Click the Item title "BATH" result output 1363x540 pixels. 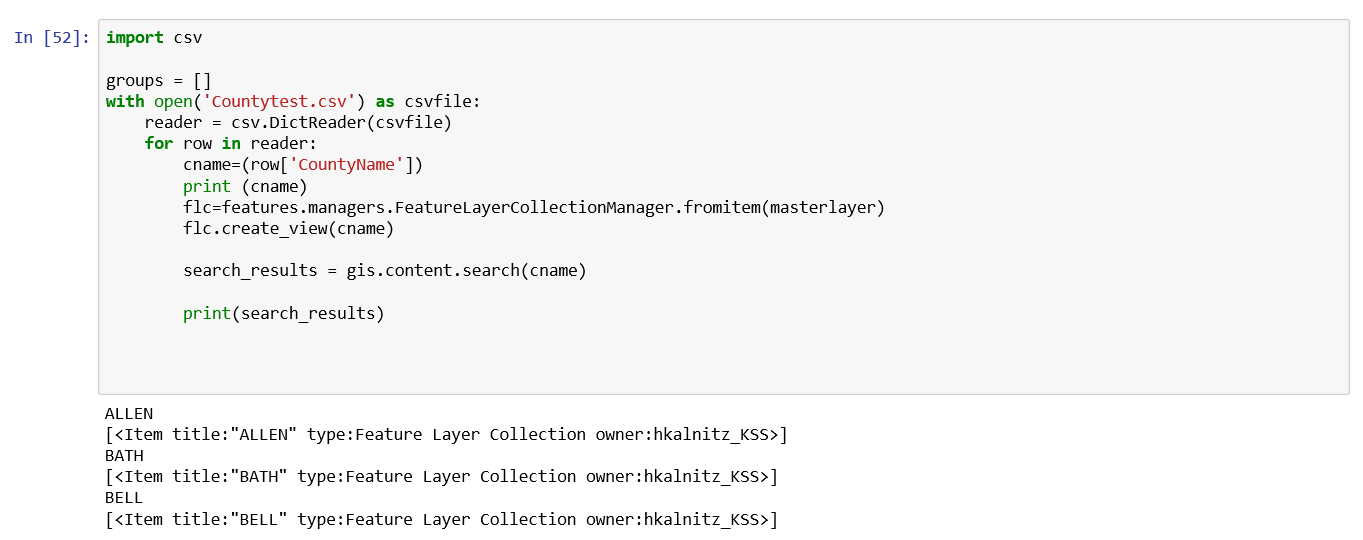441,477
